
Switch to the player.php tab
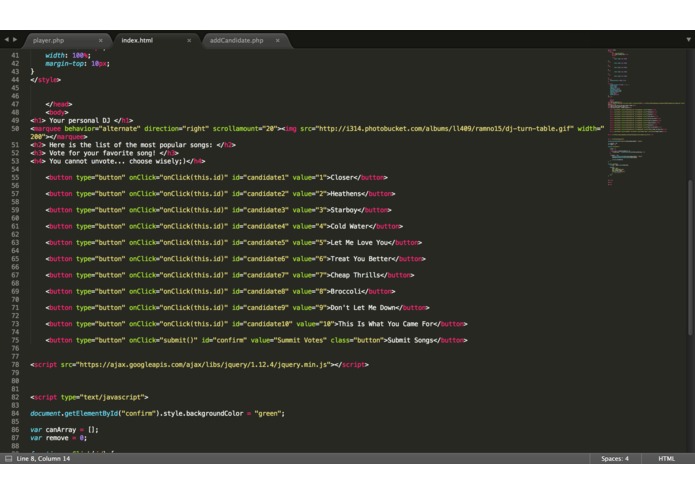49,40
